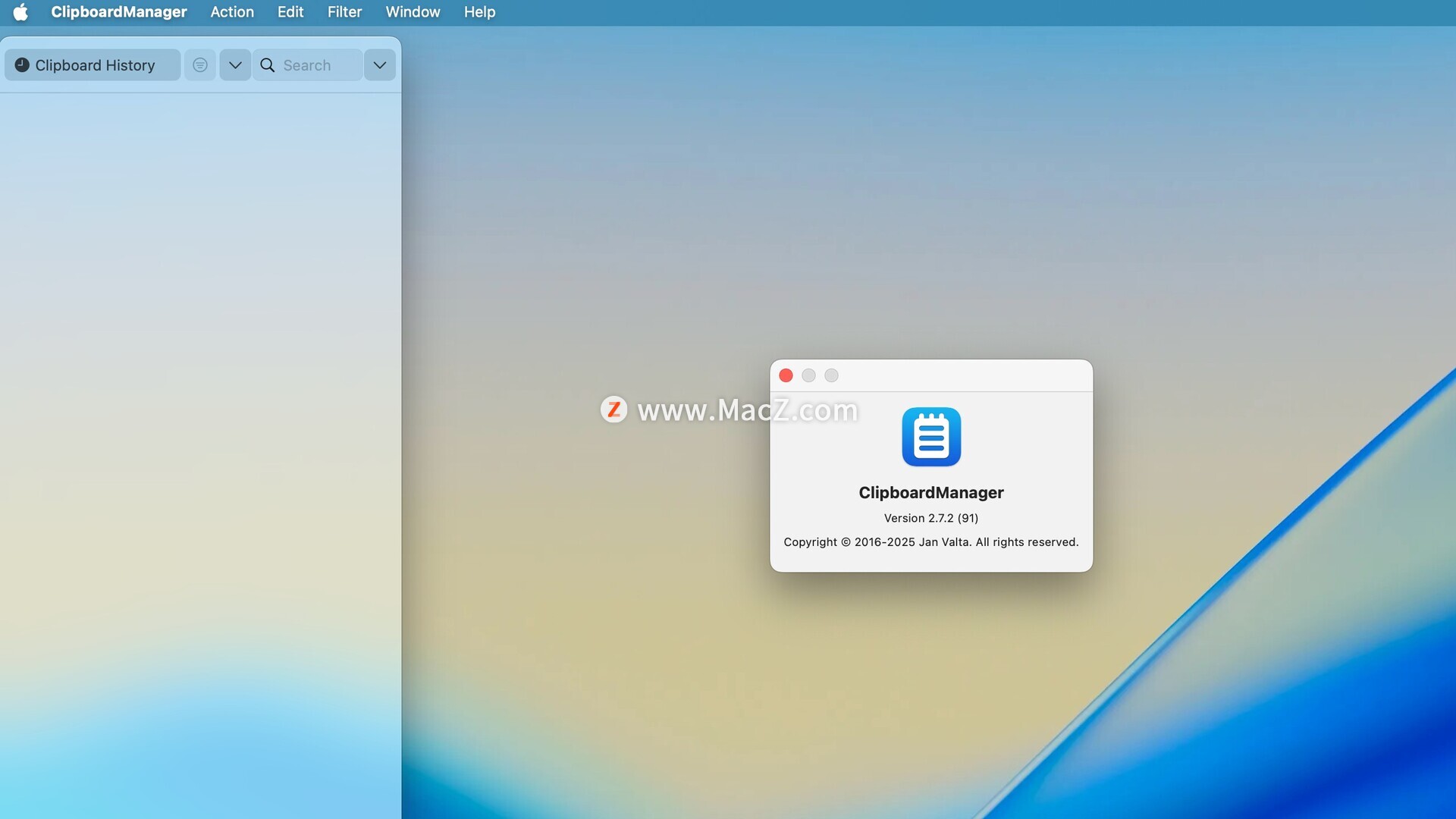The image size is (1456, 819).
Task: Open the Window menu
Action: point(413,12)
